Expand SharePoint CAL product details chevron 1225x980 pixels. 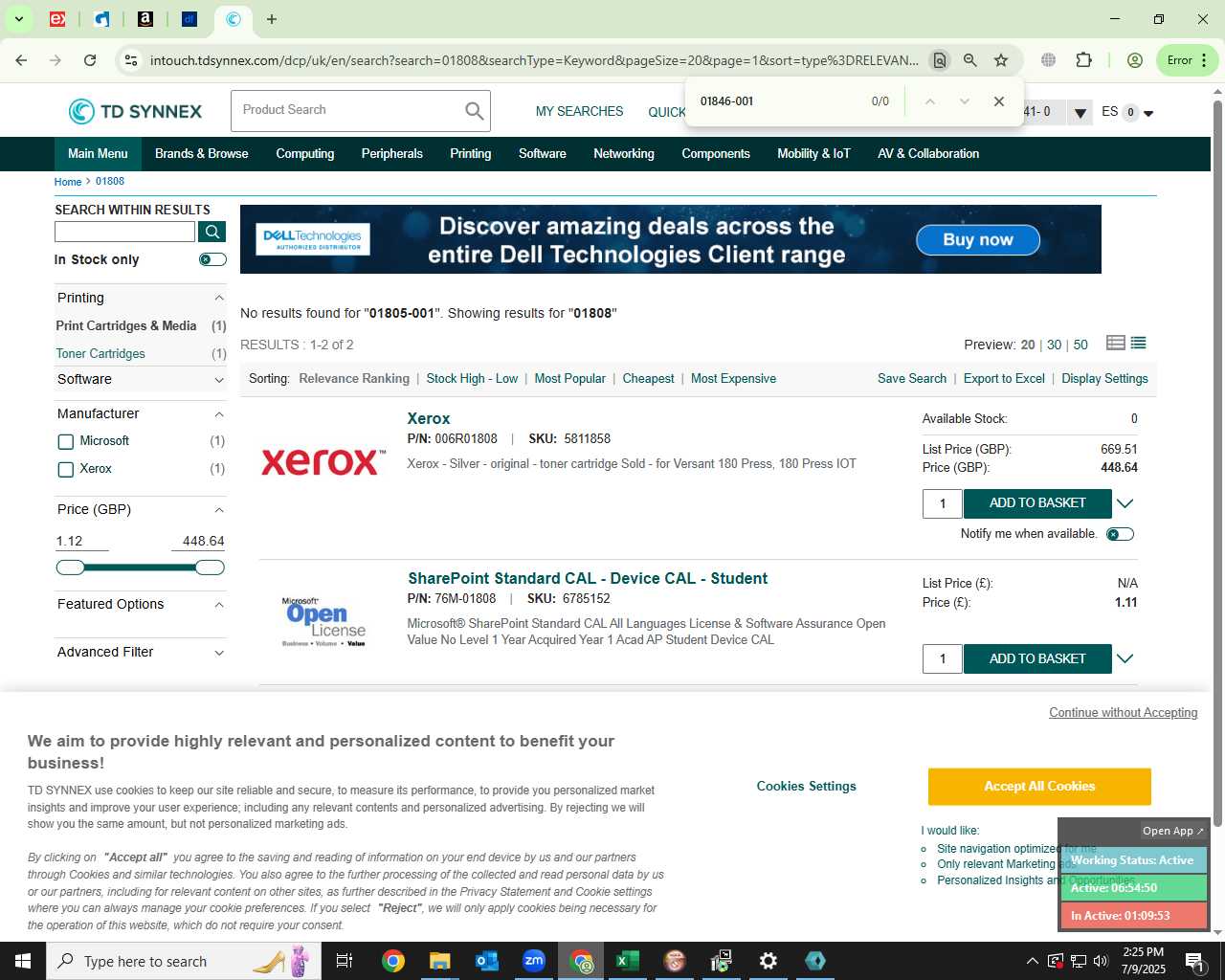click(1125, 658)
